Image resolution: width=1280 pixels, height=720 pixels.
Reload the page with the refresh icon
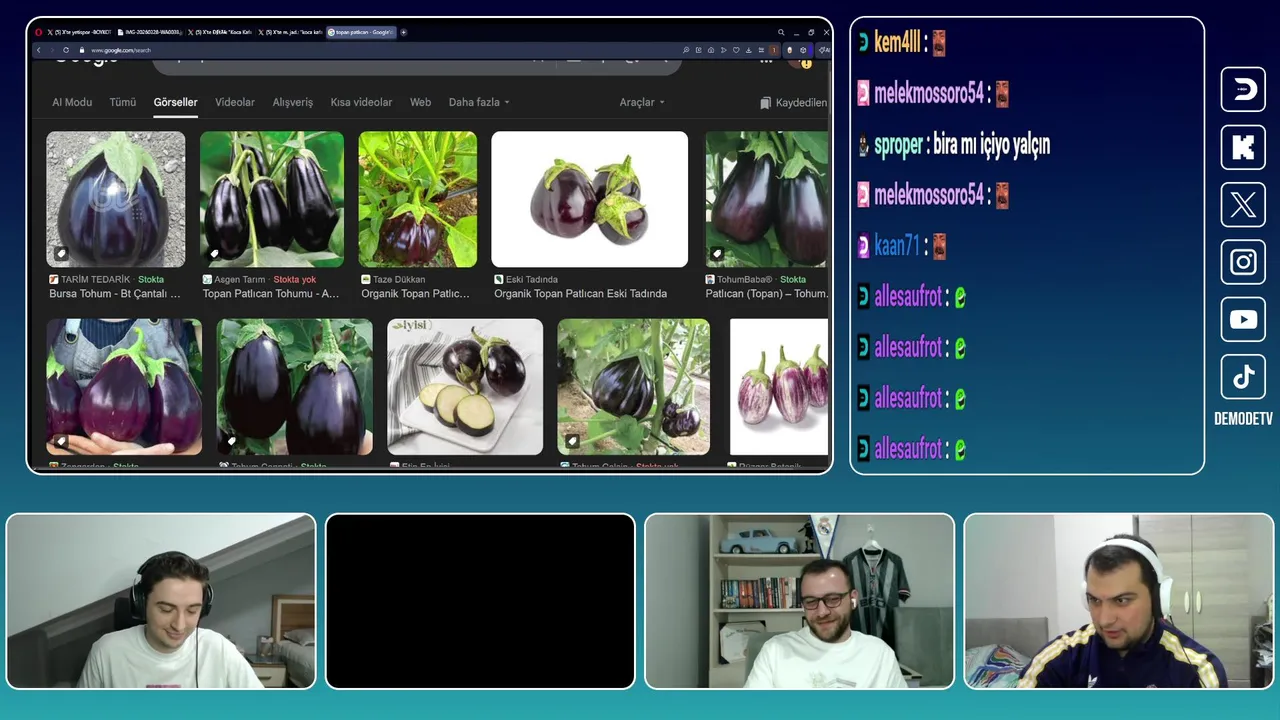tap(66, 50)
